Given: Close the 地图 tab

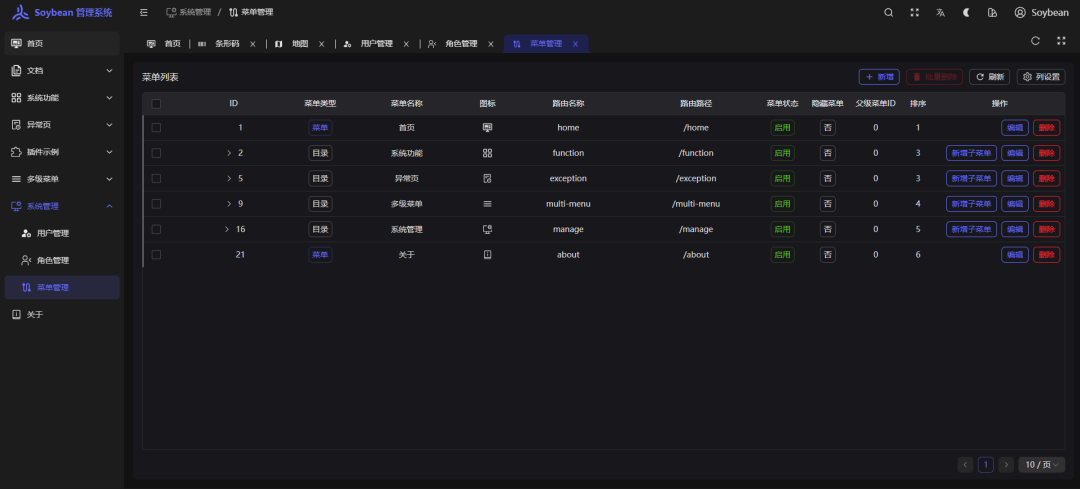Looking at the screenshot, I should pos(321,44).
